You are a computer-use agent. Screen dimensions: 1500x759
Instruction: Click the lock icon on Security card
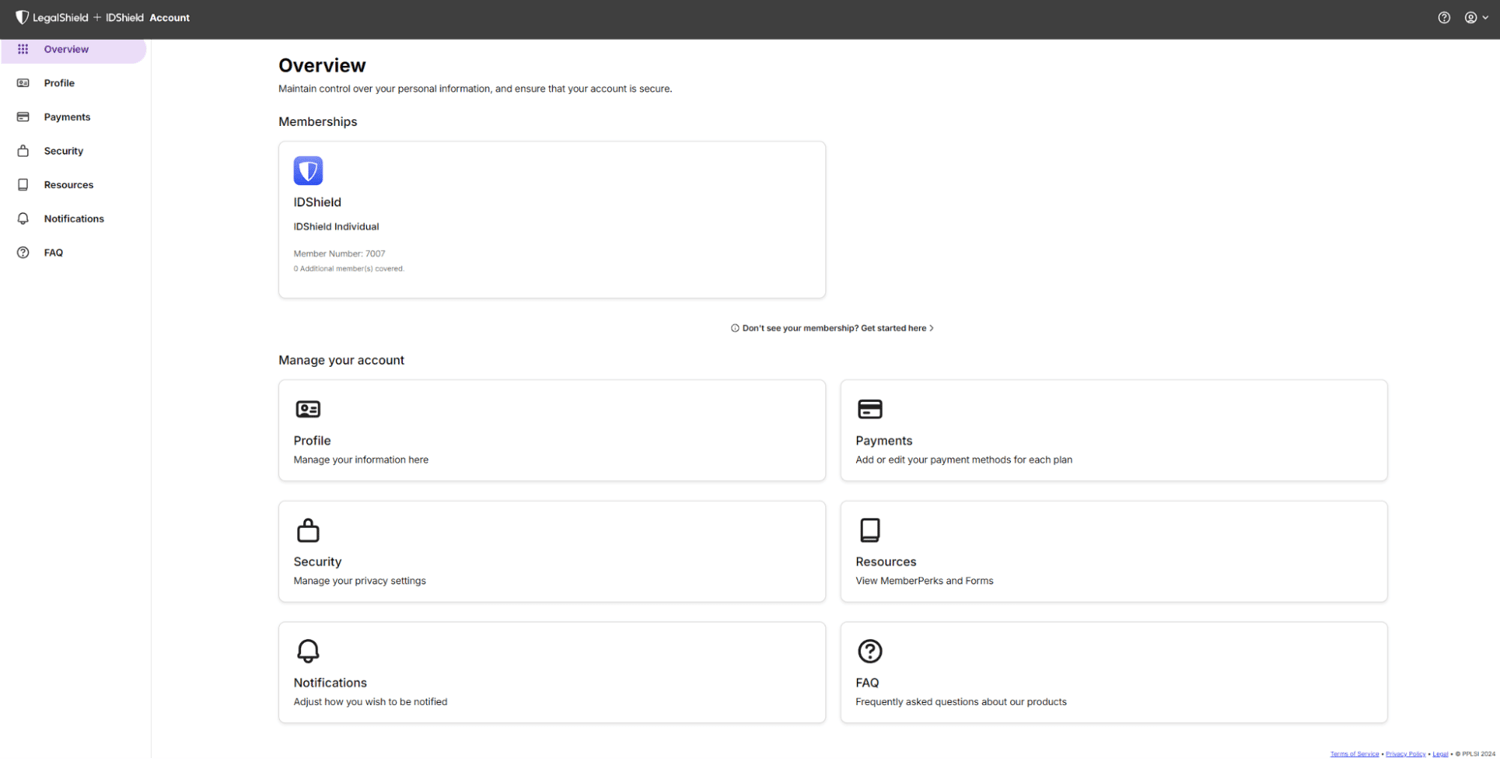point(308,530)
